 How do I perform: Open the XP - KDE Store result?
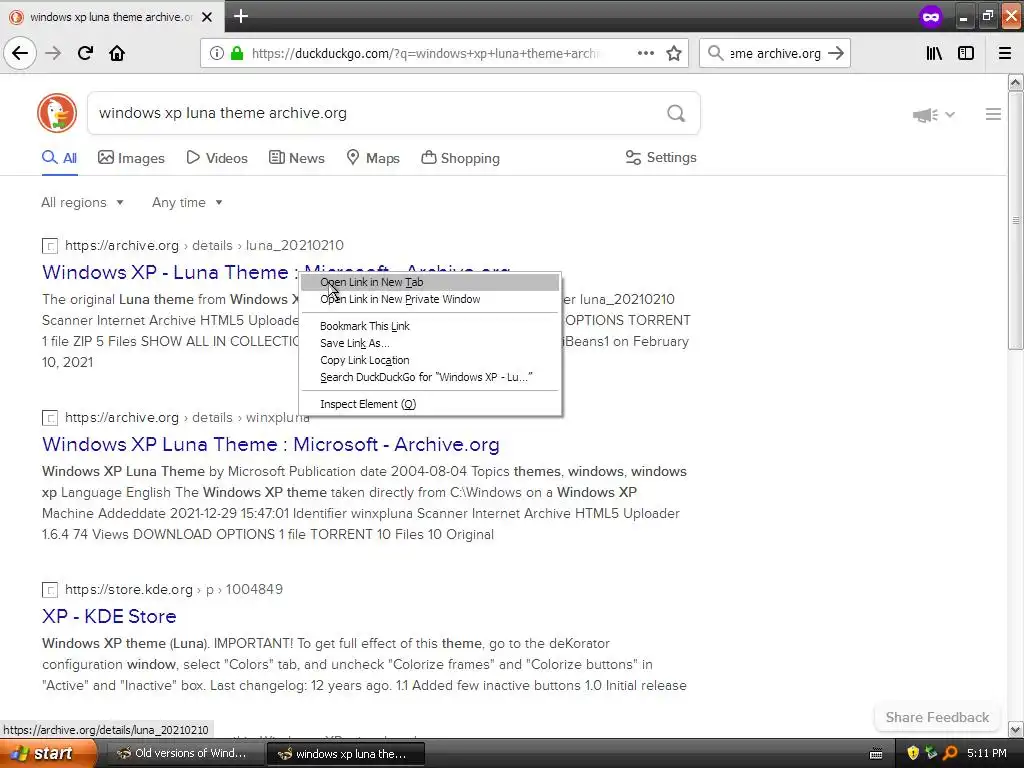(x=109, y=616)
